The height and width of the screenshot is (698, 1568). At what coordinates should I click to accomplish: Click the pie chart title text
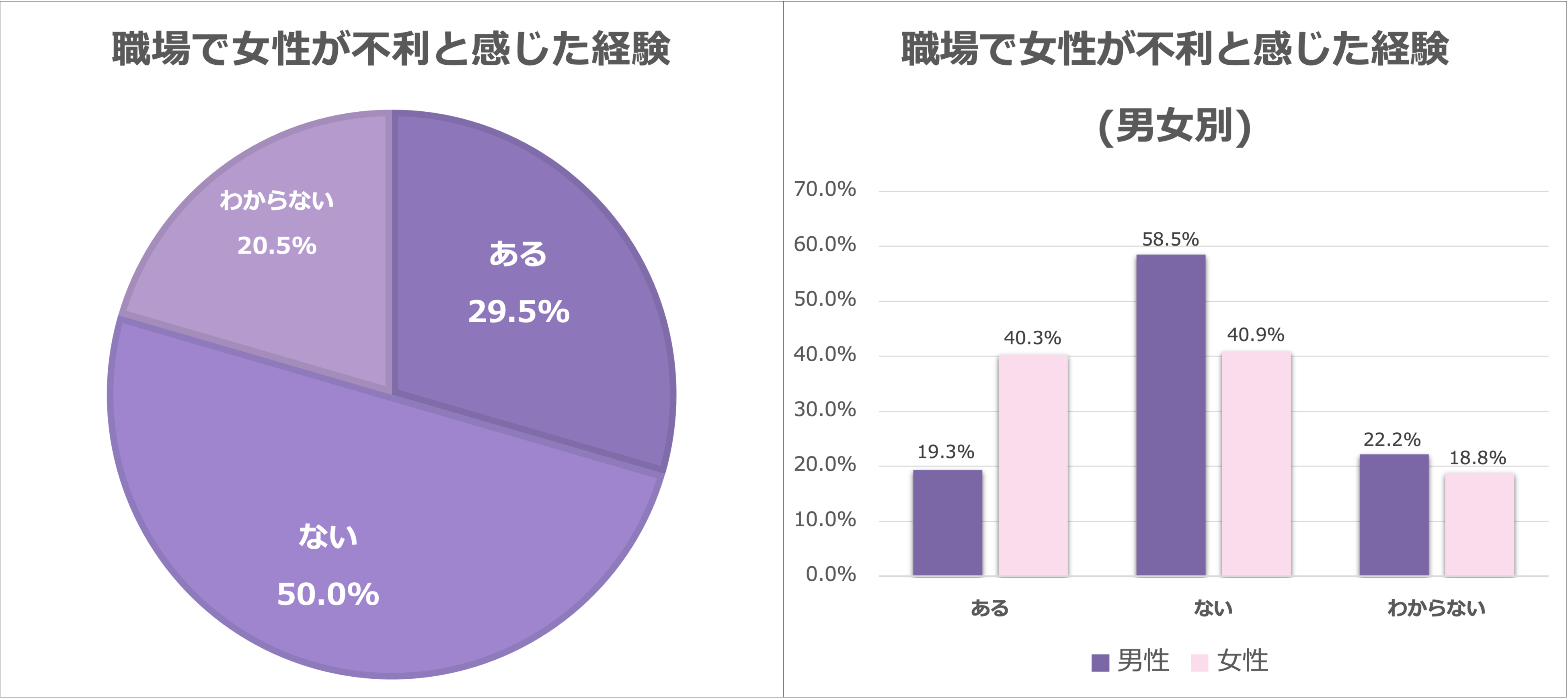coord(391,49)
